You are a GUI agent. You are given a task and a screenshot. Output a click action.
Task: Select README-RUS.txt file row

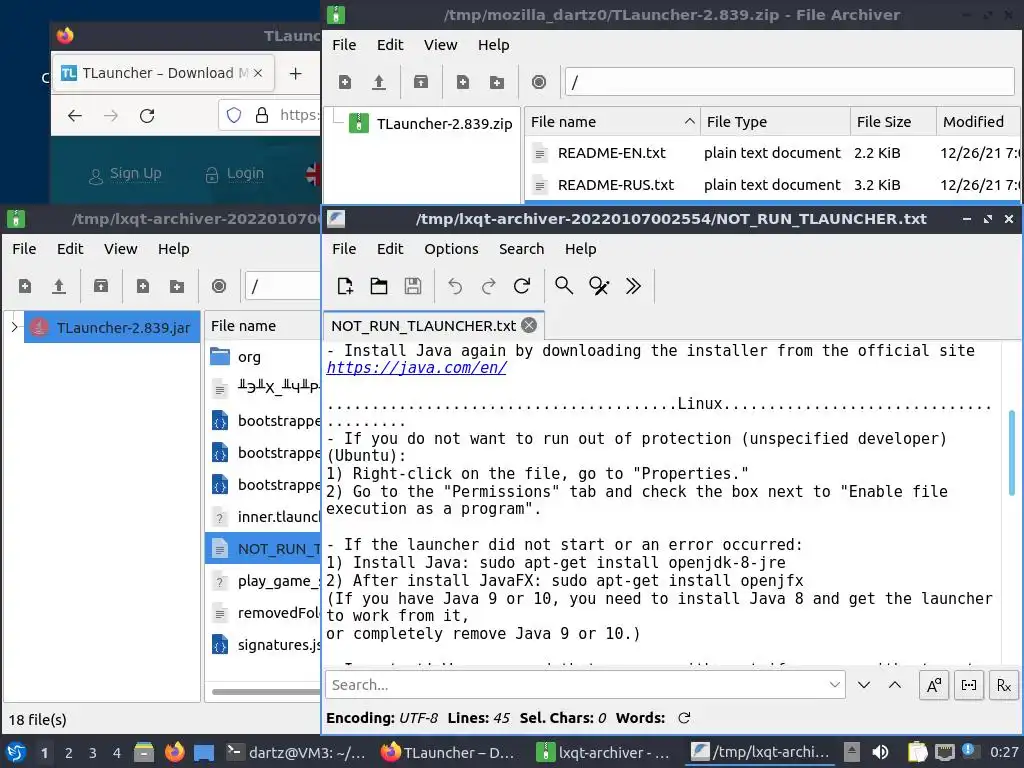click(773, 185)
